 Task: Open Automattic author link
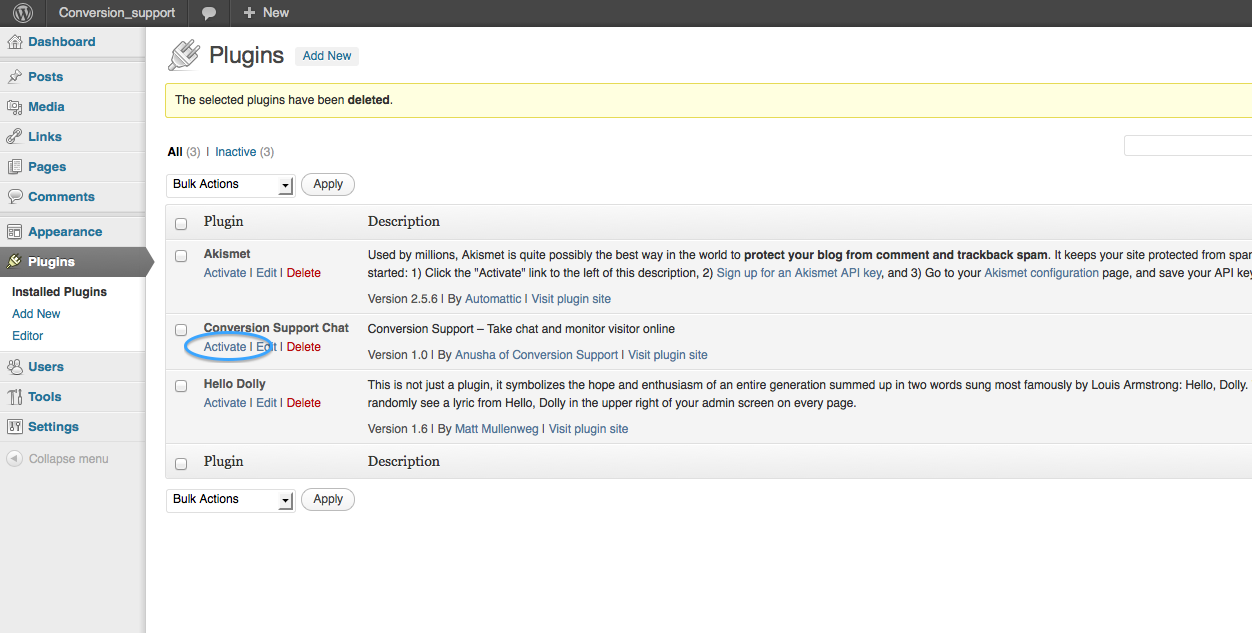tap(493, 299)
